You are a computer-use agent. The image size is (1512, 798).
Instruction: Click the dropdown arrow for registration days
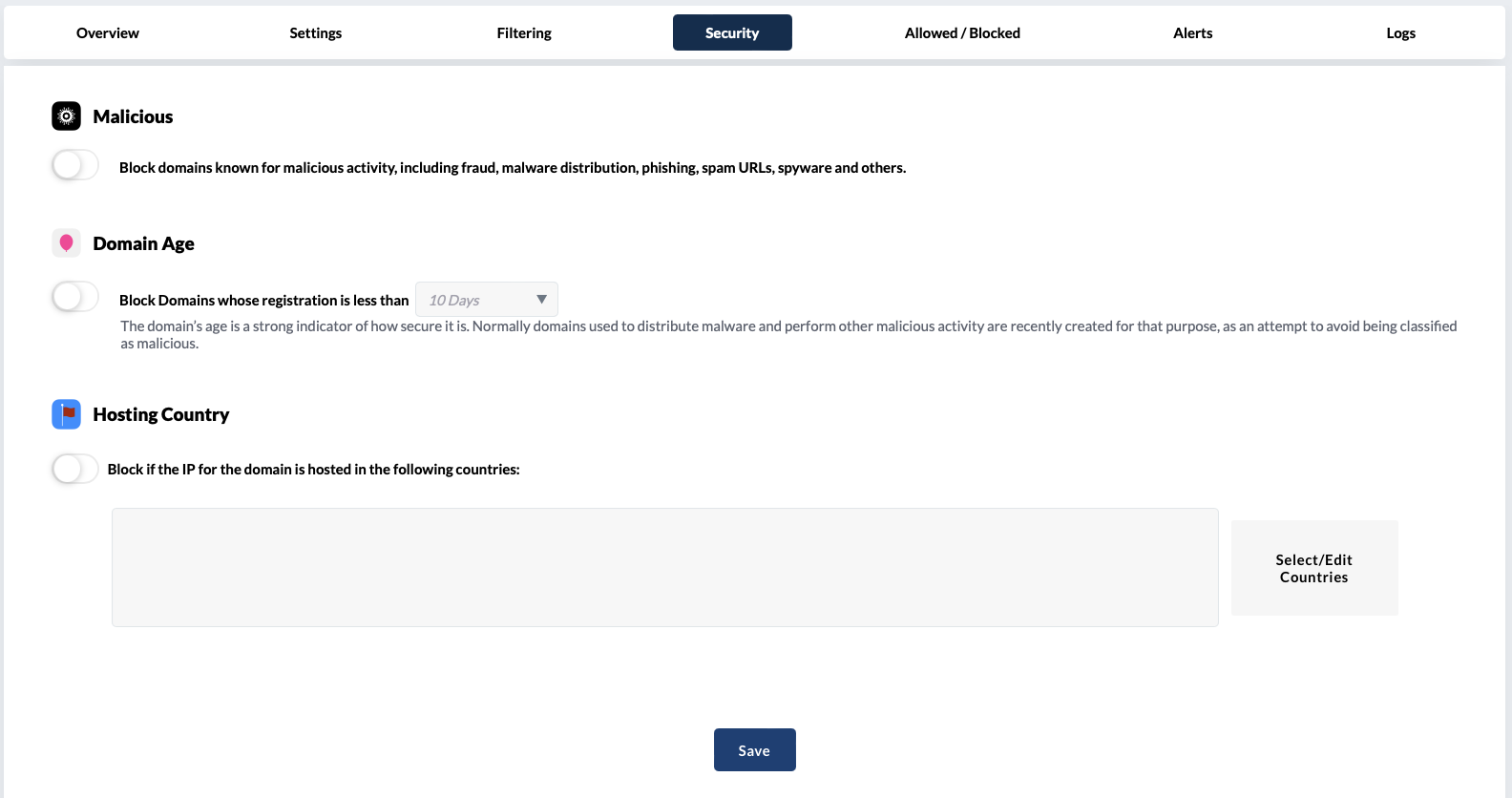click(x=541, y=300)
